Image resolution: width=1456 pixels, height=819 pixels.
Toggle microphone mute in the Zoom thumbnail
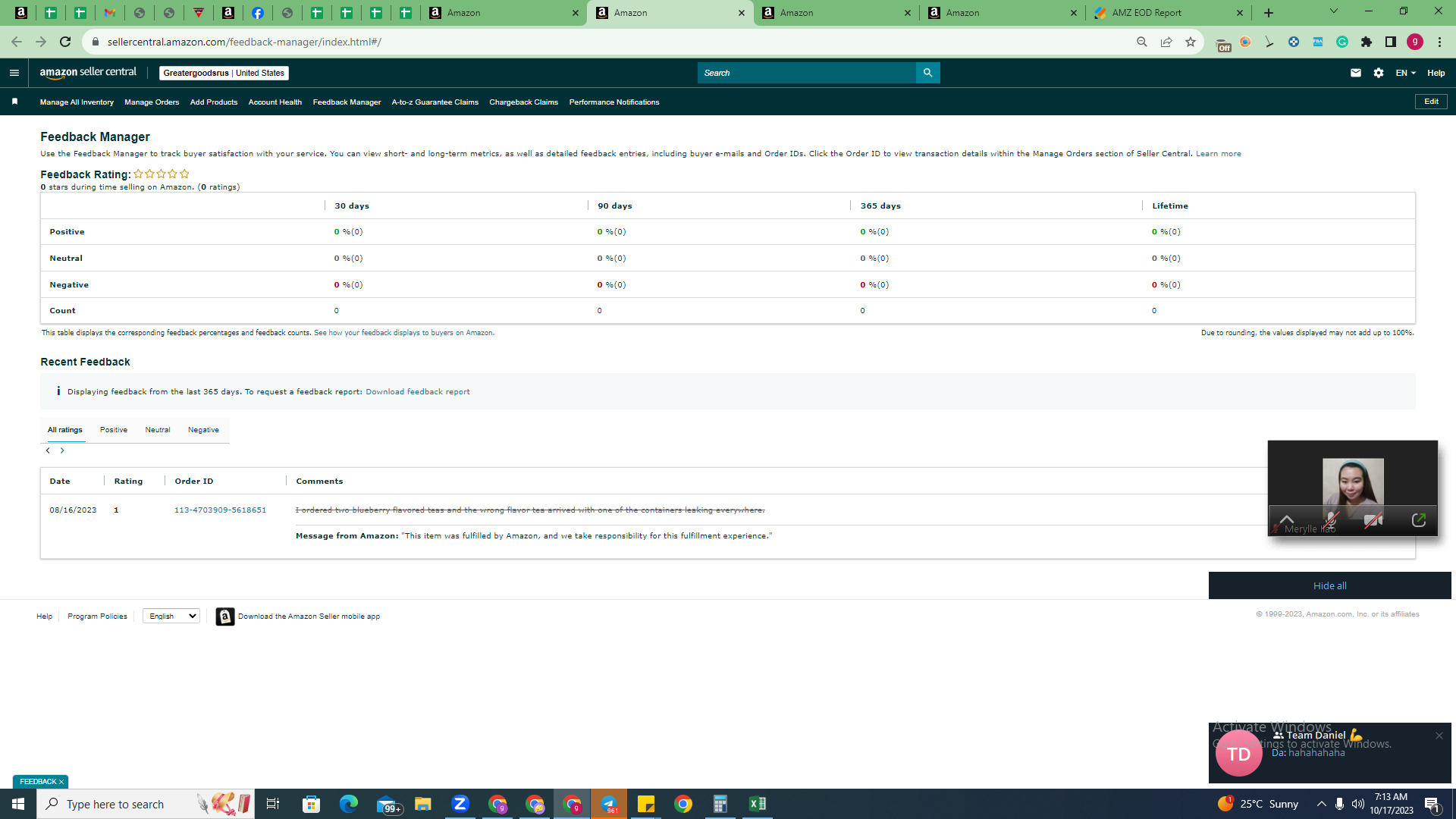coord(1331,520)
